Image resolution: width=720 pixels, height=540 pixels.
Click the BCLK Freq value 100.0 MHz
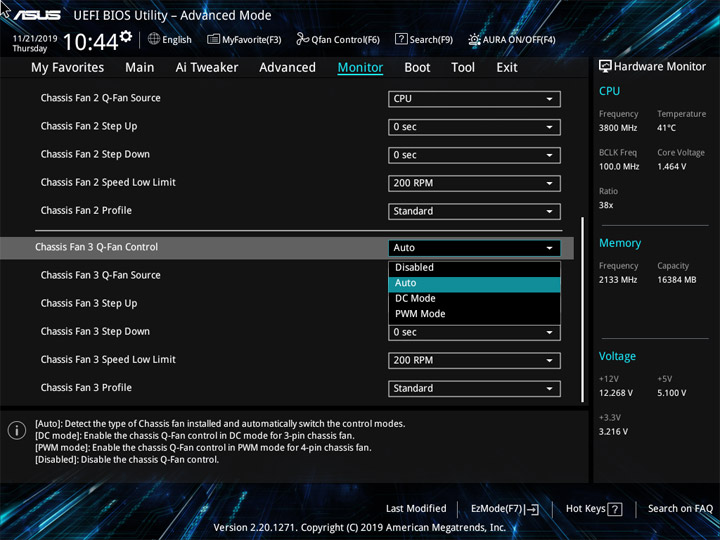click(x=619, y=167)
